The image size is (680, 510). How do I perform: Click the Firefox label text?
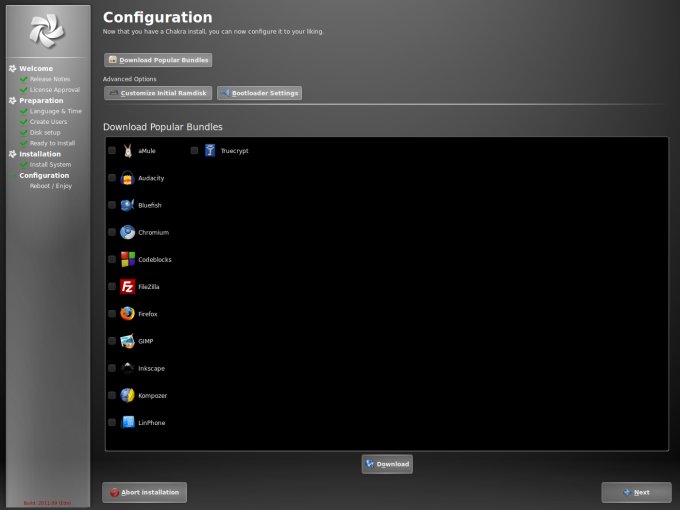147,314
